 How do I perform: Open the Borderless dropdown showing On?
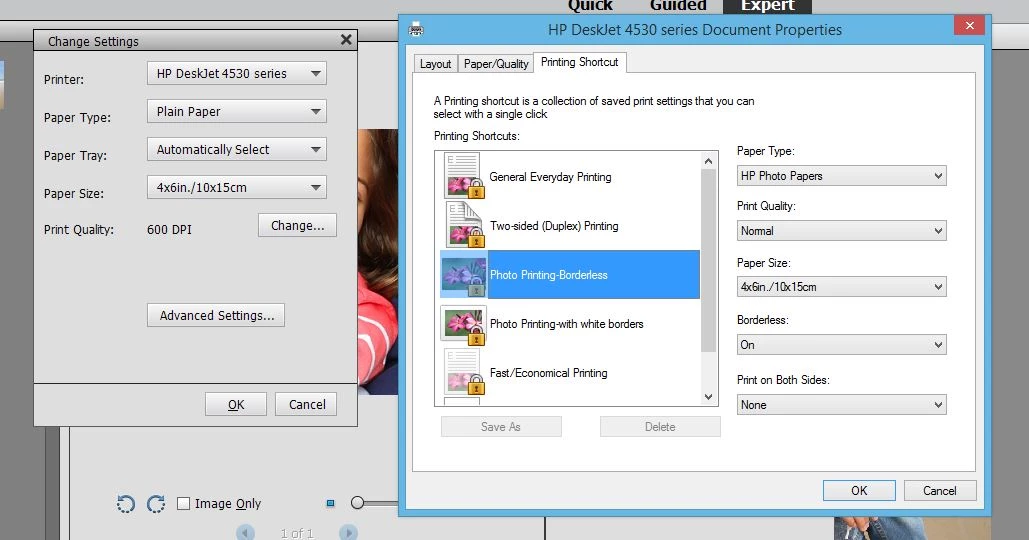[841, 344]
